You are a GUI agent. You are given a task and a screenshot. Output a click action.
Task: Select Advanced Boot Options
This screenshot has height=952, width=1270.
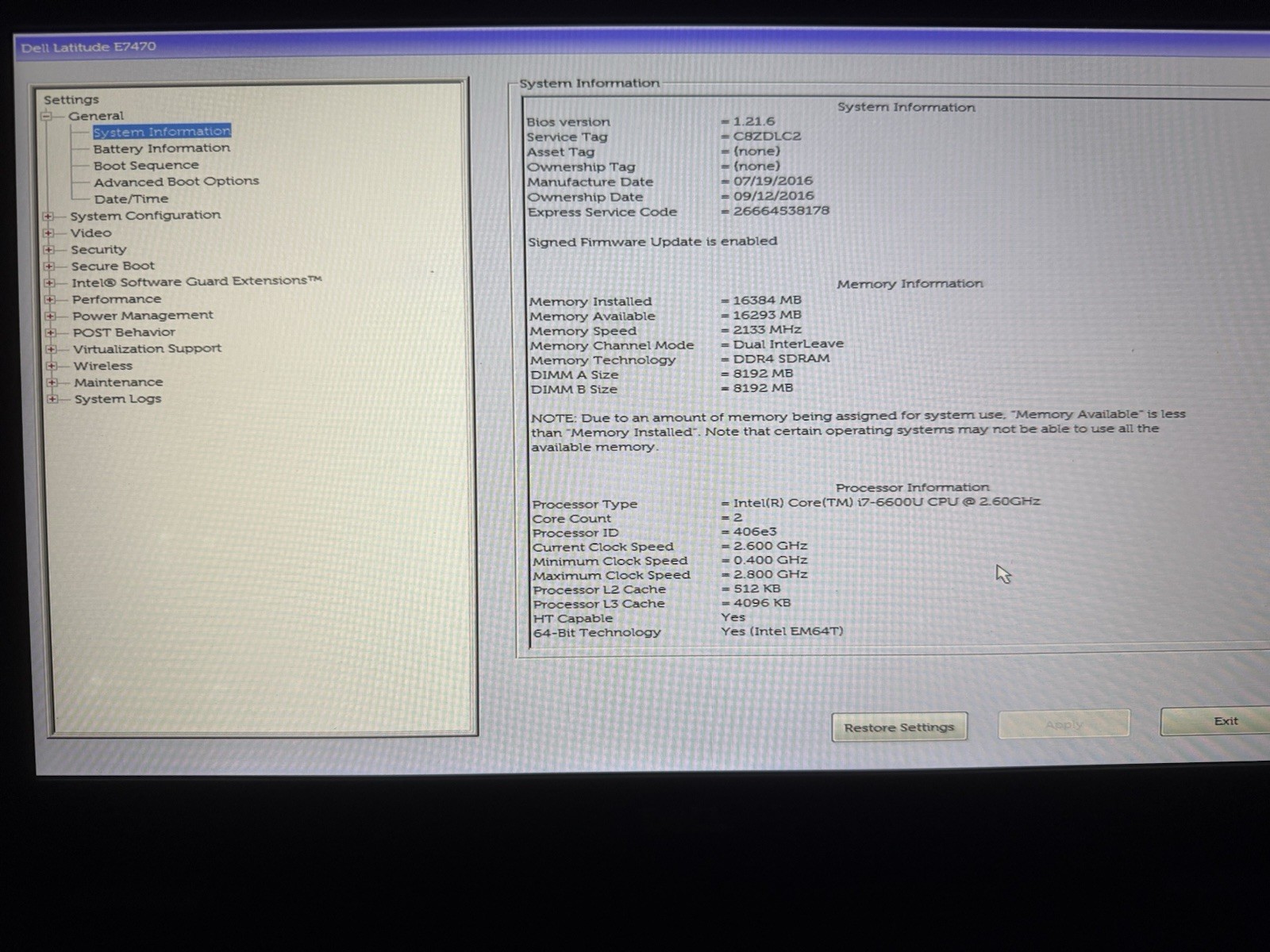pos(176,182)
